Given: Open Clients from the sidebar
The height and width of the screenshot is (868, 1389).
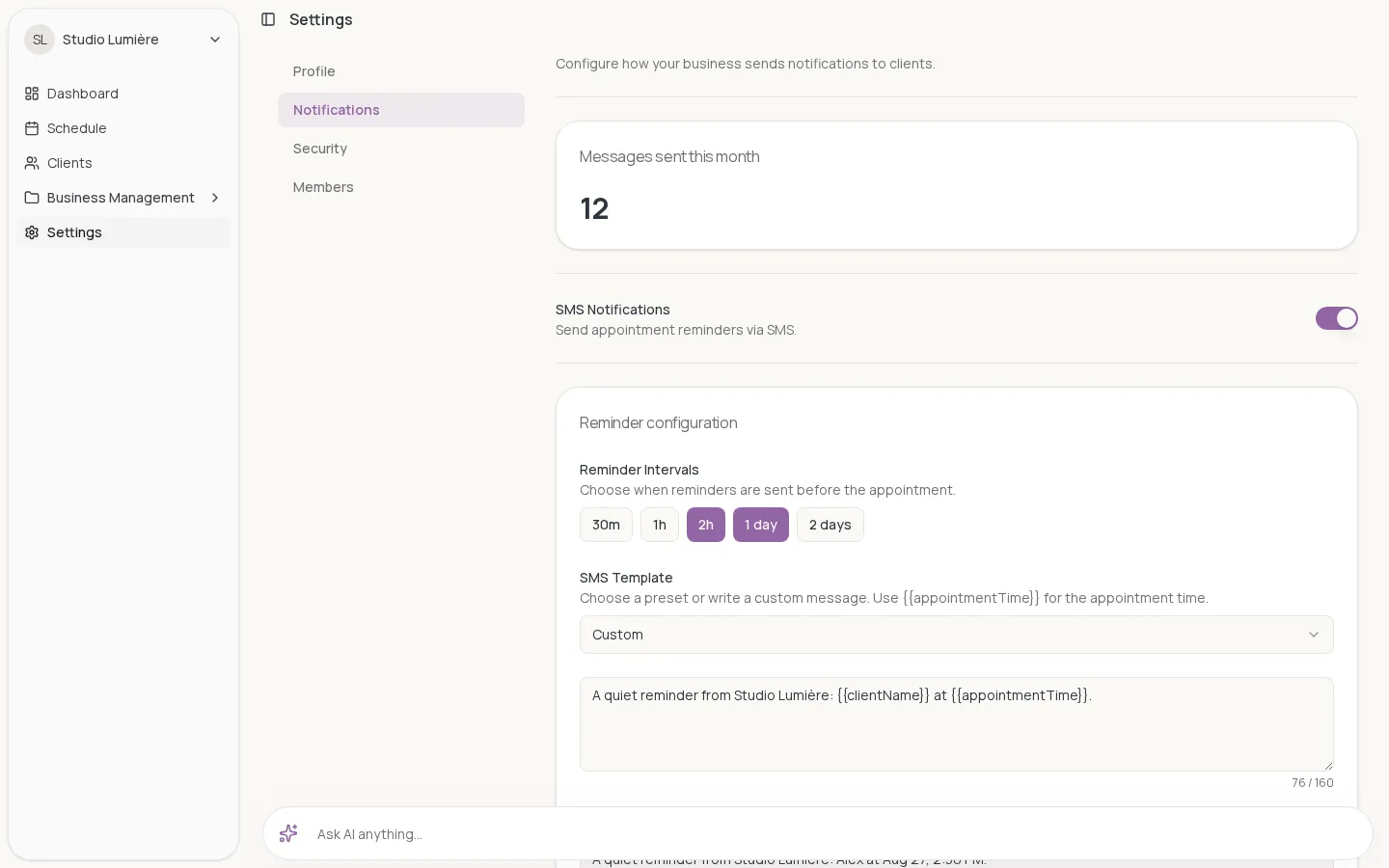Looking at the screenshot, I should tap(123, 163).
